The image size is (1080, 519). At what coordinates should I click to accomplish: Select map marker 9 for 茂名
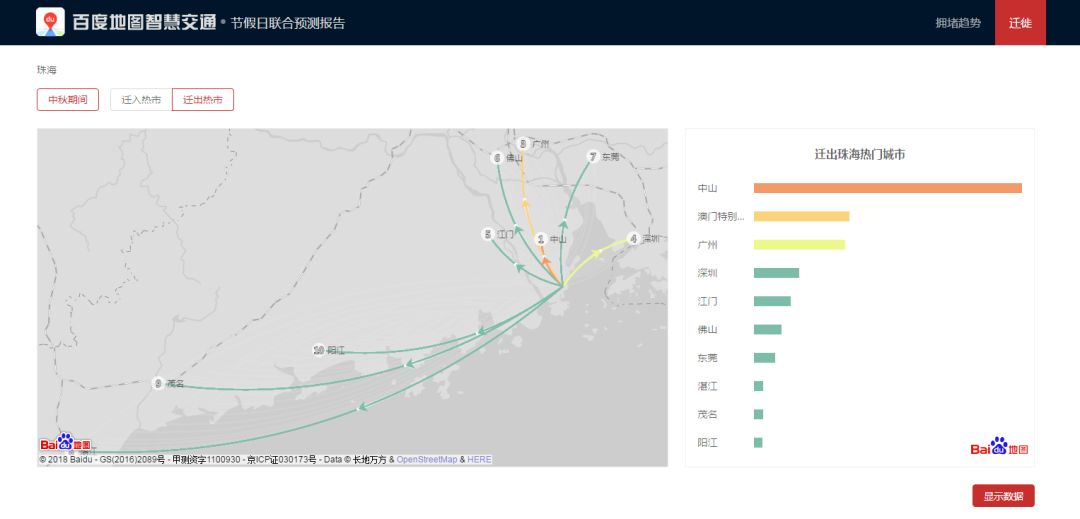click(x=158, y=383)
